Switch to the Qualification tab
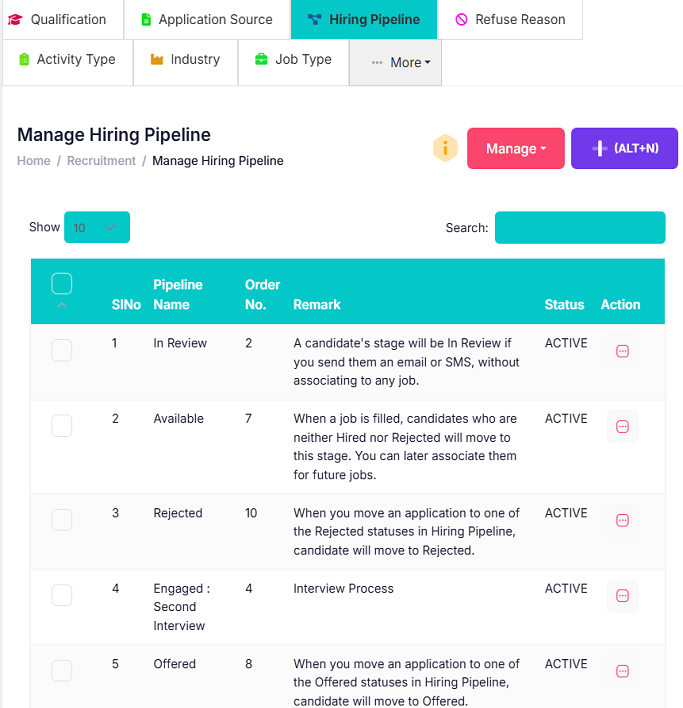This screenshot has height=708, width=683. point(63,19)
